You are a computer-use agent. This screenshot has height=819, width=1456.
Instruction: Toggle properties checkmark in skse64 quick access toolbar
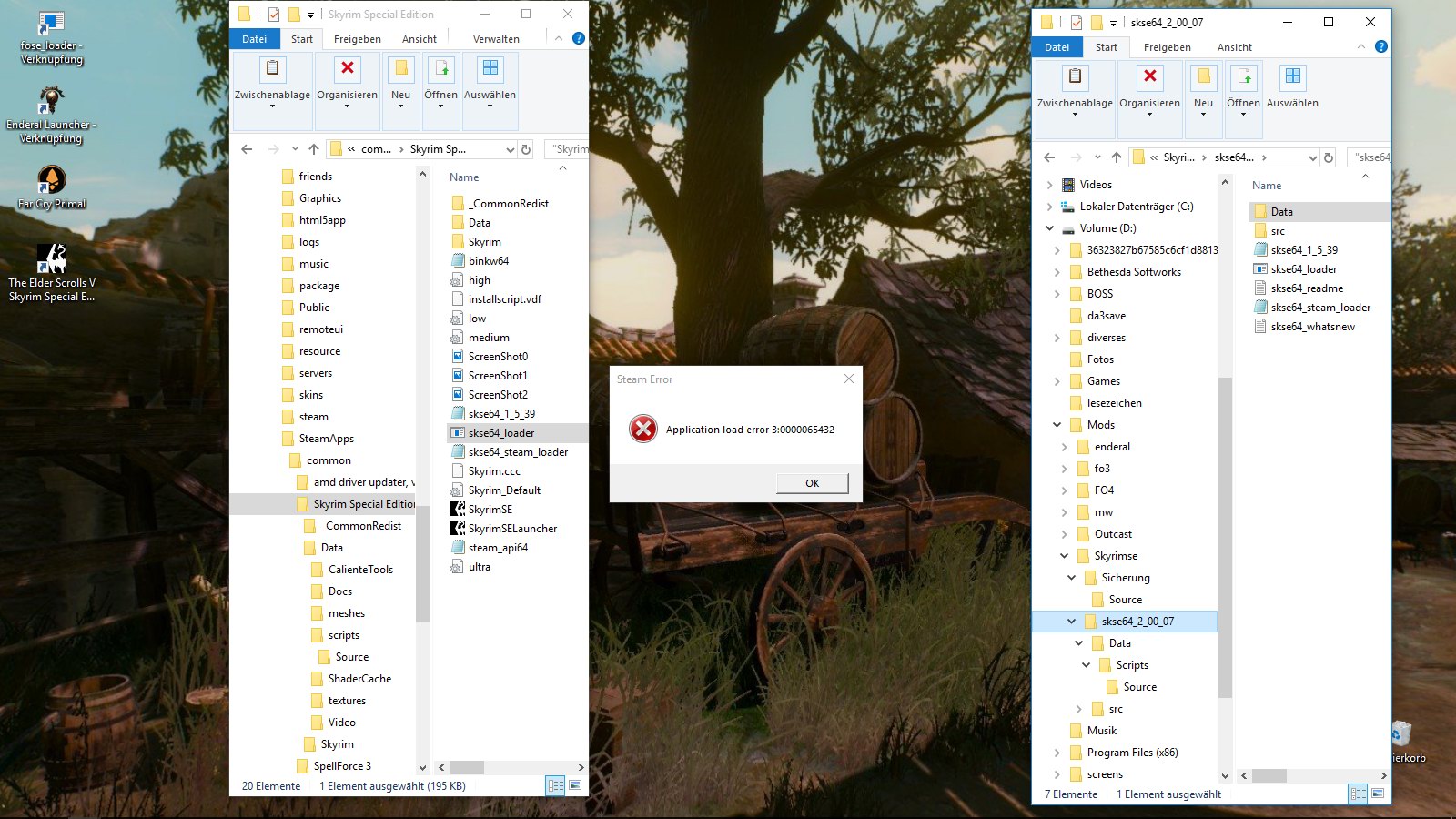pos(1077,23)
